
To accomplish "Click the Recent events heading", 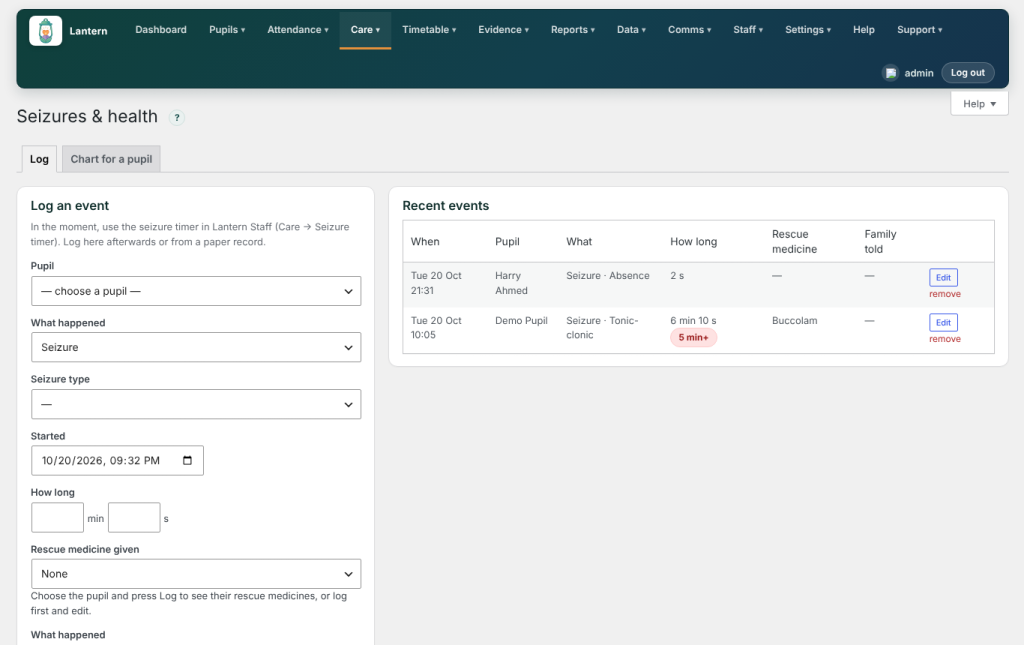I will (x=445, y=206).
